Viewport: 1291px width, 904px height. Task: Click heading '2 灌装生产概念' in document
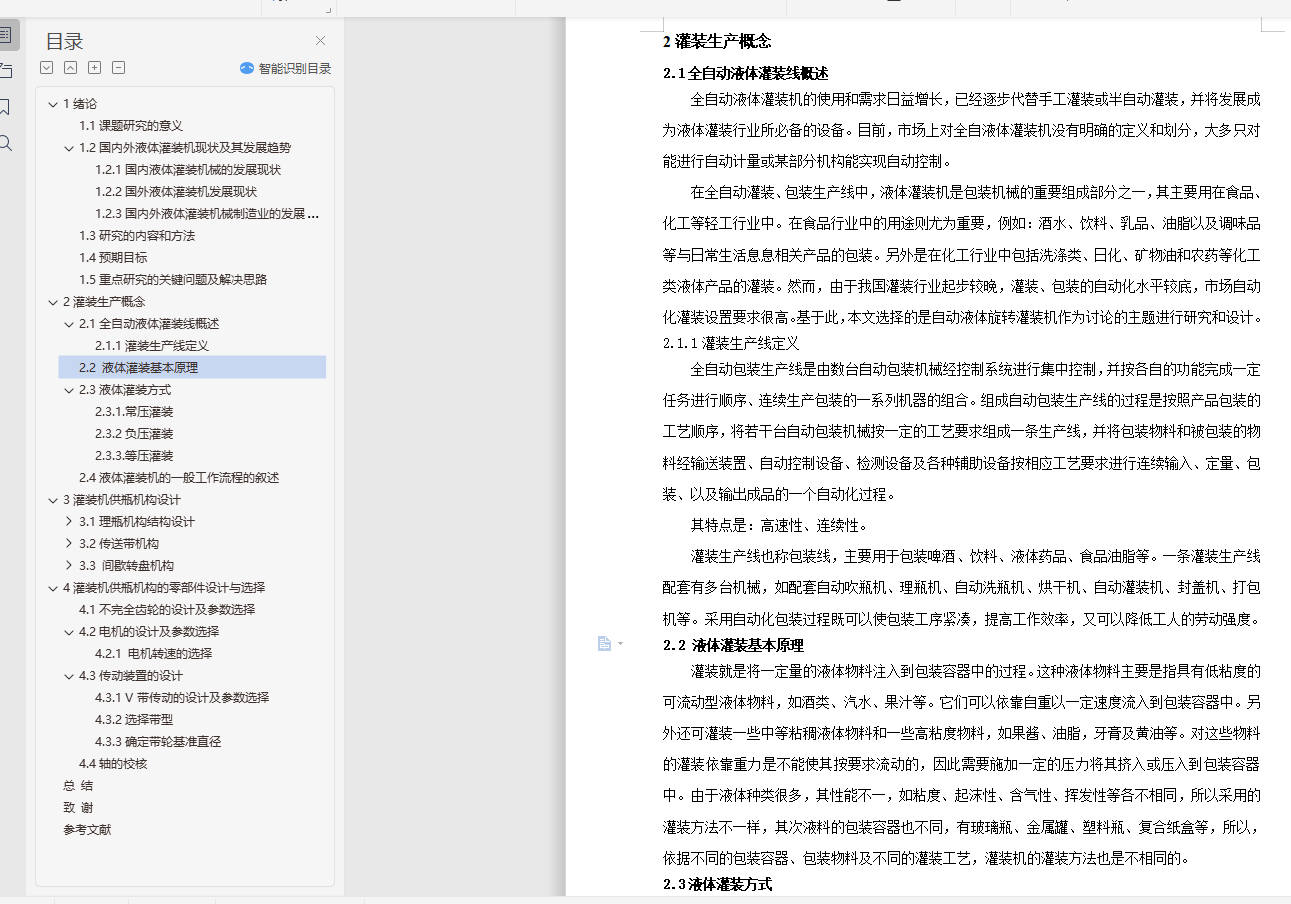coord(716,41)
